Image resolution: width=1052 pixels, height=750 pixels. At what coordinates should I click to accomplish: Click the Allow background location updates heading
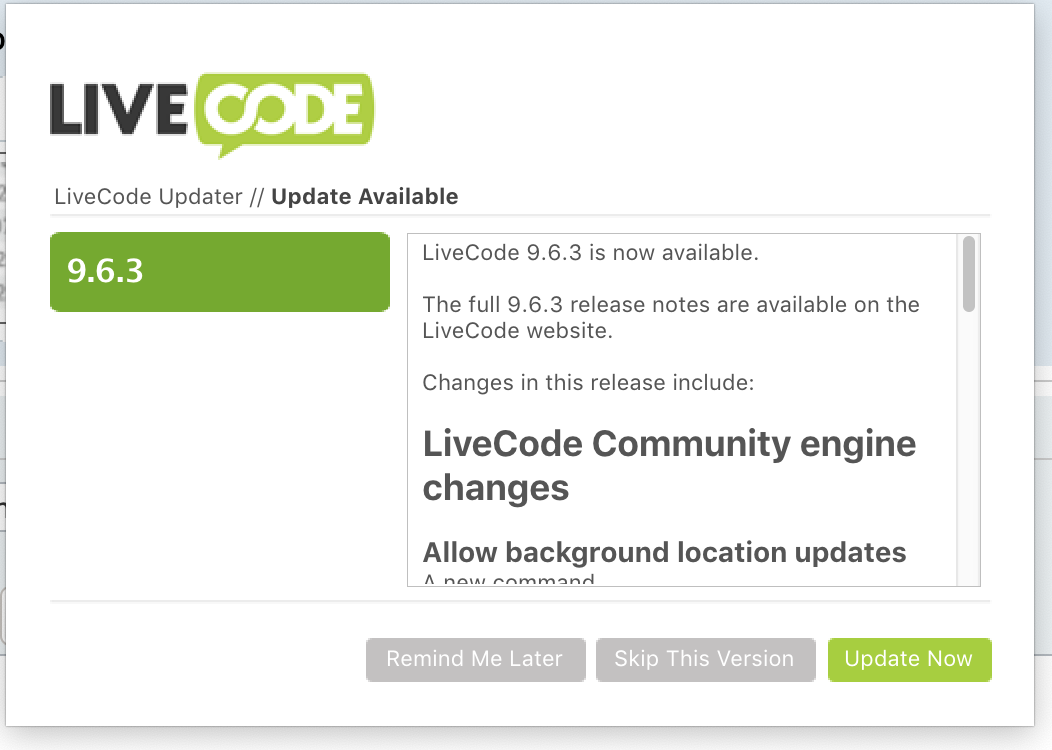664,552
